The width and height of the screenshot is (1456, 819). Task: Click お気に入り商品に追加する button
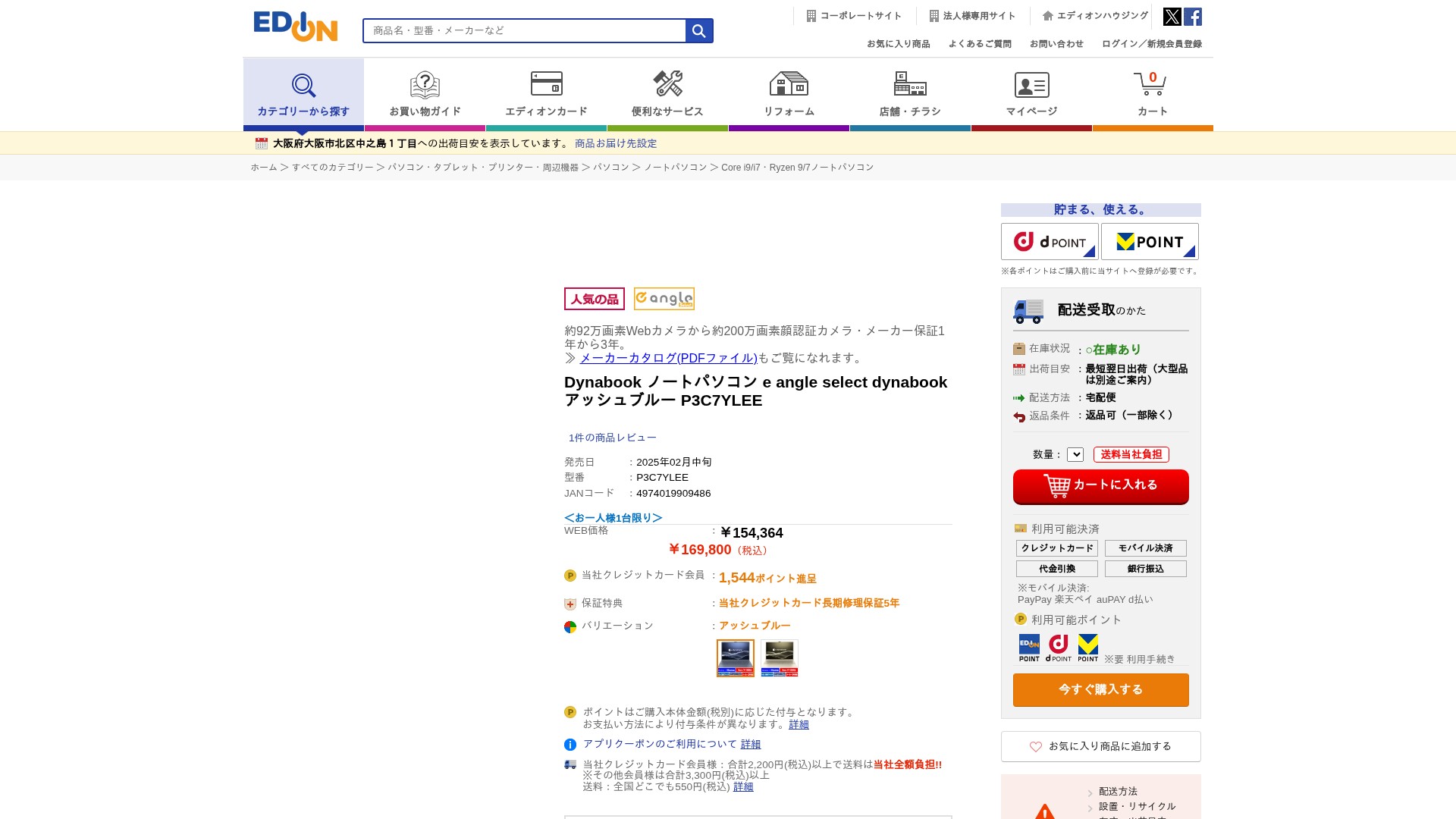point(1101,746)
